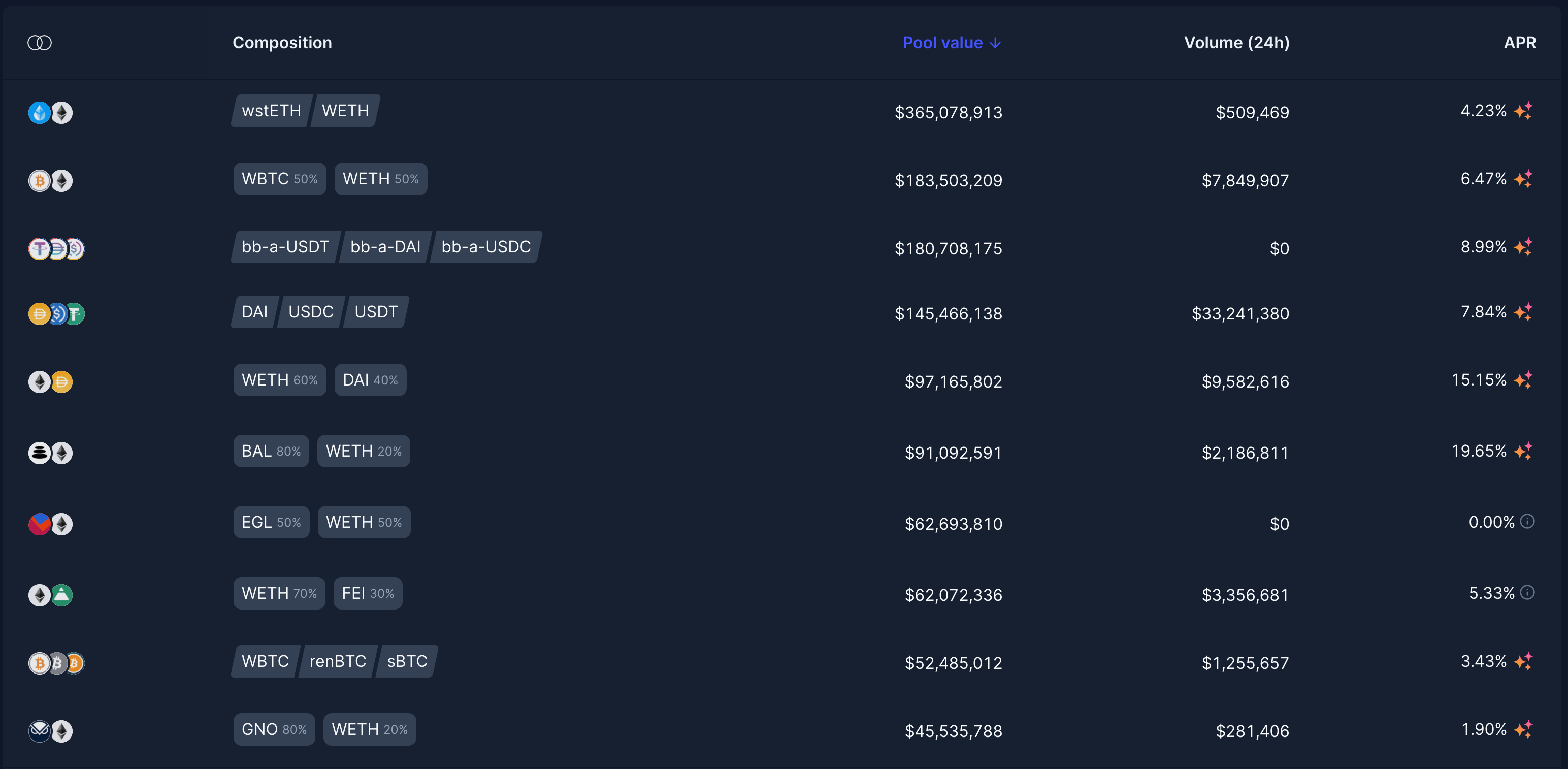Click the sort arrow next to Pool value
Screen dimensions: 1568x769
coord(995,43)
